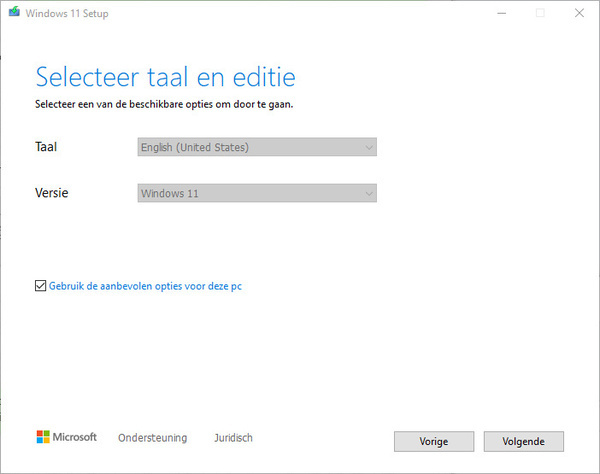Viewport: 600px width, 474px height.
Task: Click the disabled maximize window icon
Action: tap(540, 13)
